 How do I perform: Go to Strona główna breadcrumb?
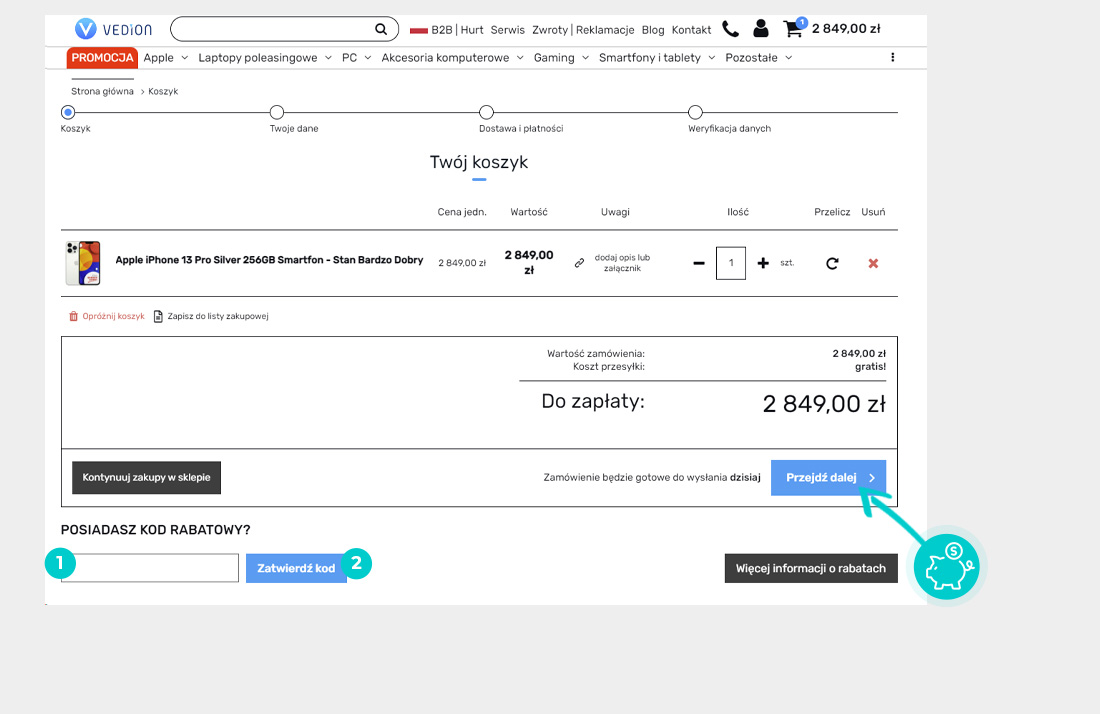coord(102,91)
